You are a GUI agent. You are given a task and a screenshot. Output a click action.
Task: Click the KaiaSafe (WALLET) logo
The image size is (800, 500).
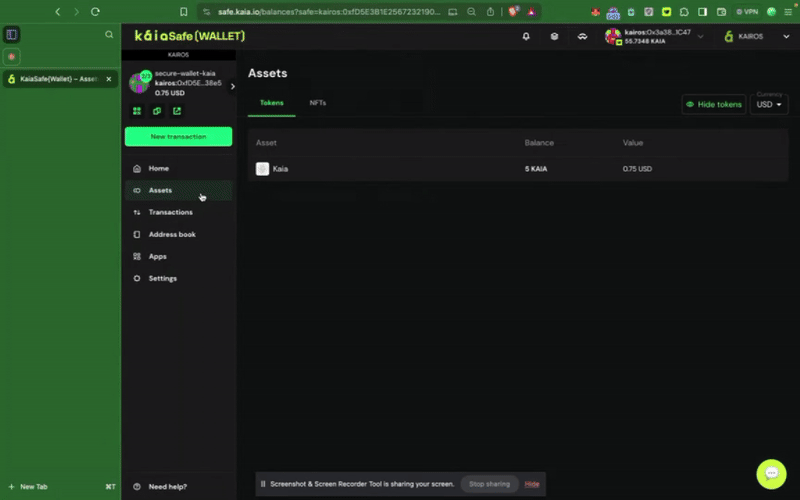[x=189, y=36]
